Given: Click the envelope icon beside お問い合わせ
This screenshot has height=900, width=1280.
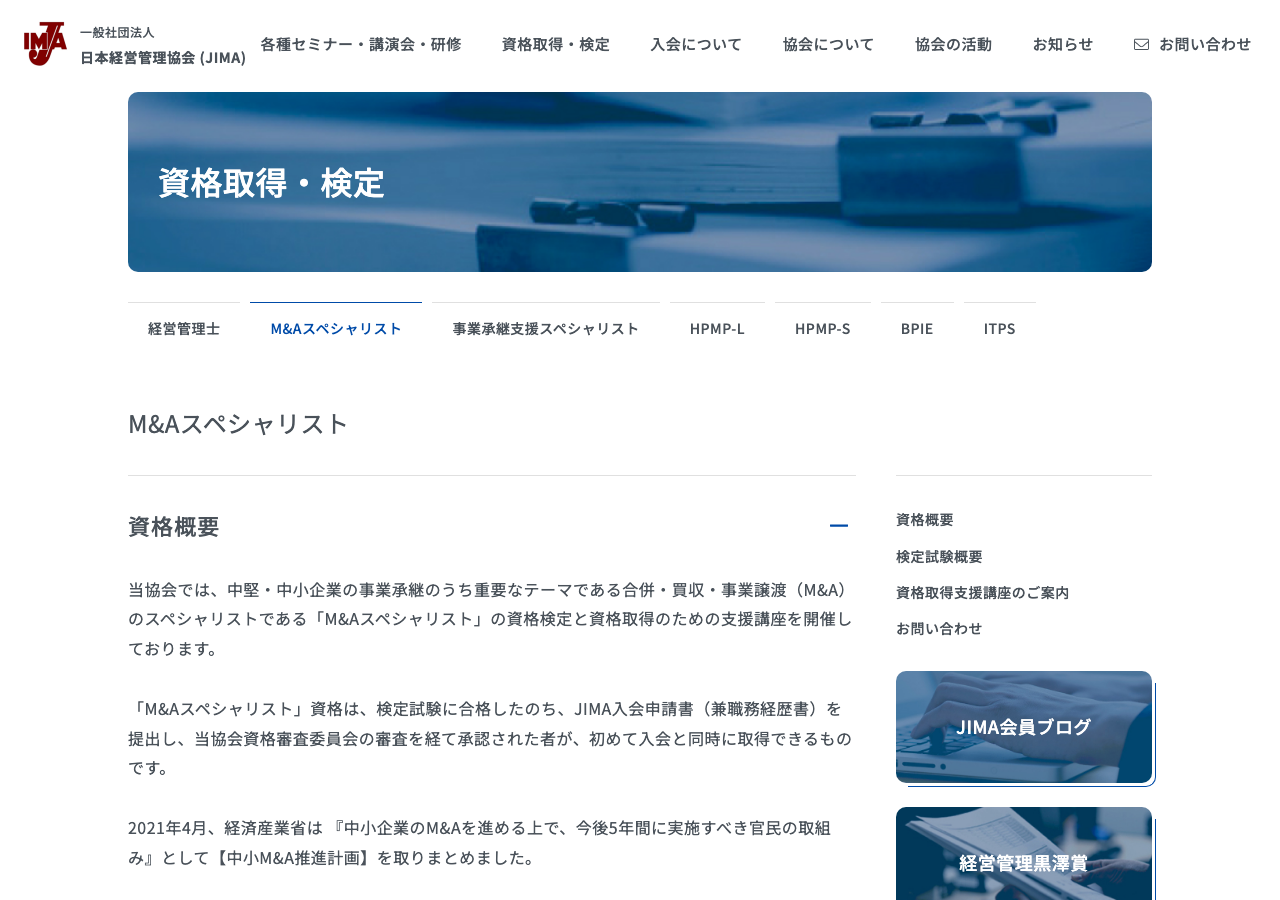Looking at the screenshot, I should 1141,44.
